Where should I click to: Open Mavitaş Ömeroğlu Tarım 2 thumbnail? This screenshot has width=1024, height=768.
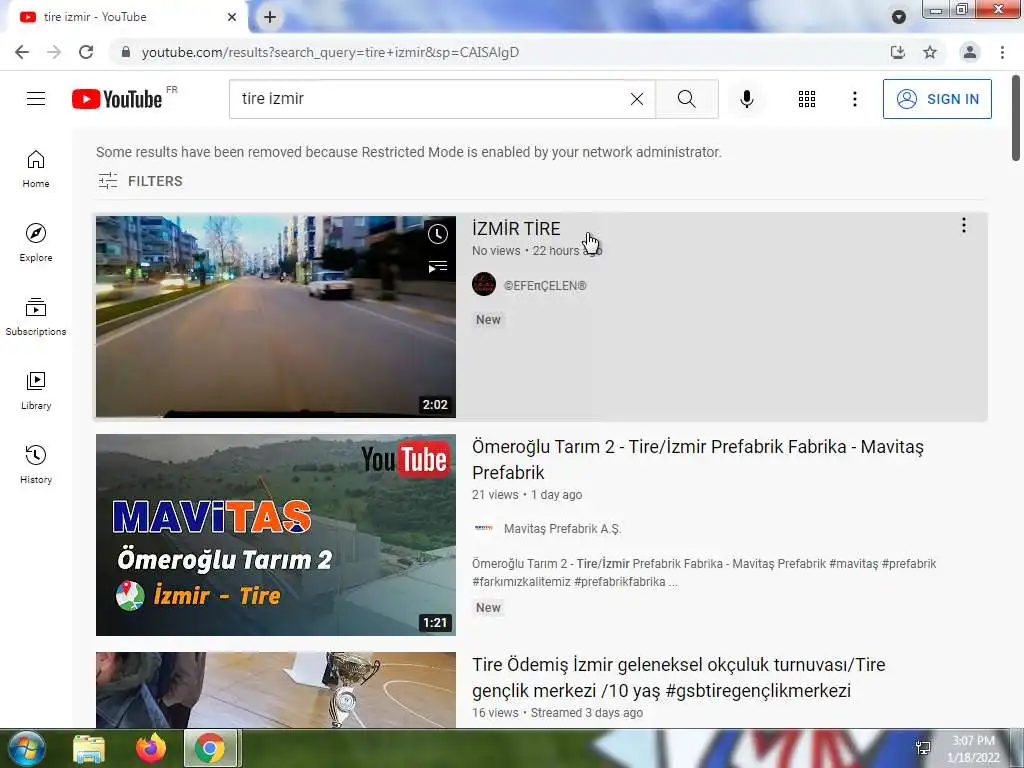click(x=276, y=535)
